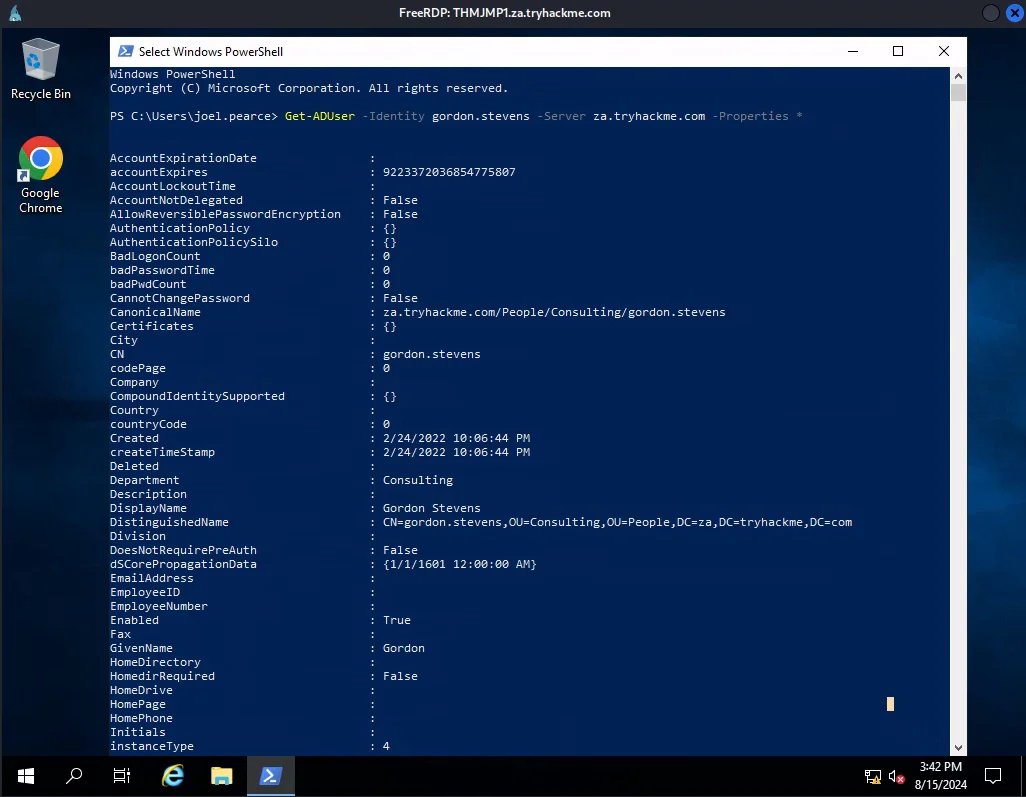The width and height of the screenshot is (1026, 797).
Task: Open Task View on the taskbar
Action: [122, 776]
